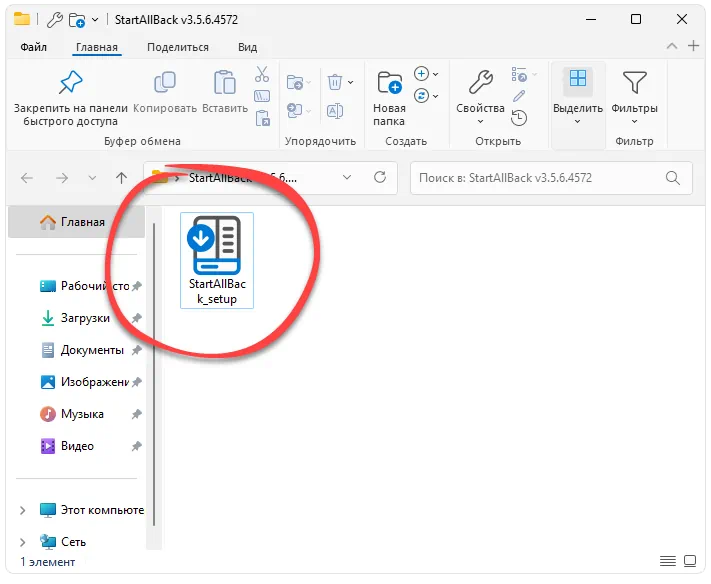Expand the new item dropdown arrow
711x584 pixels.
click(435, 74)
